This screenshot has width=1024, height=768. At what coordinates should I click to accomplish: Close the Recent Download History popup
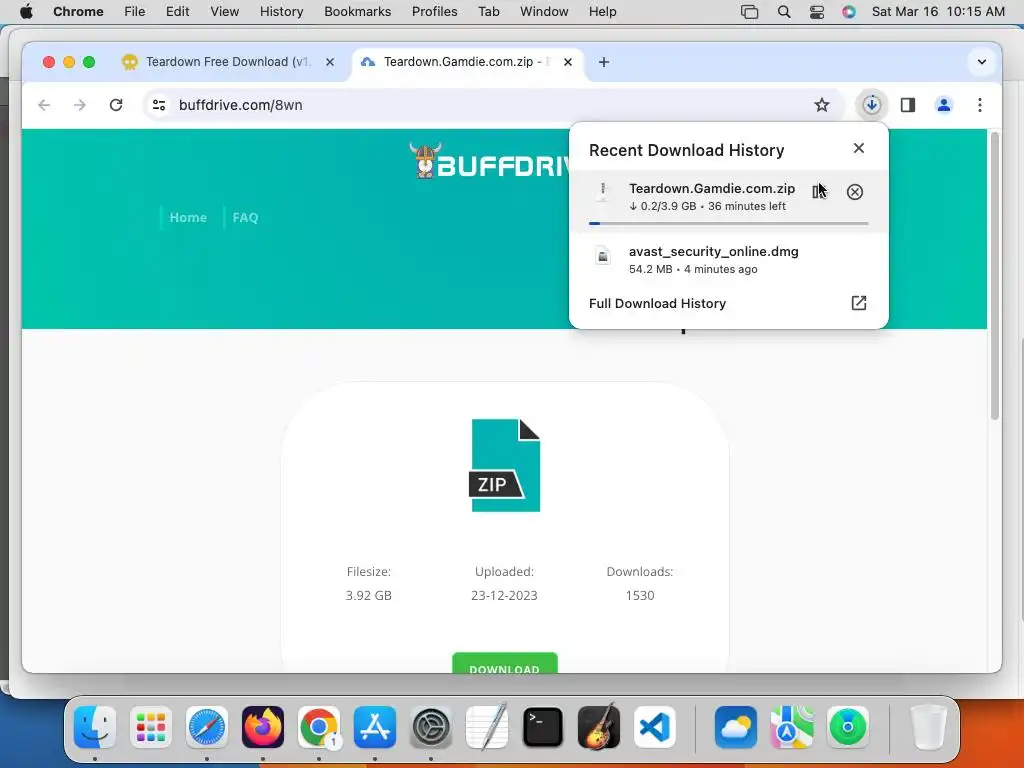[858, 148]
